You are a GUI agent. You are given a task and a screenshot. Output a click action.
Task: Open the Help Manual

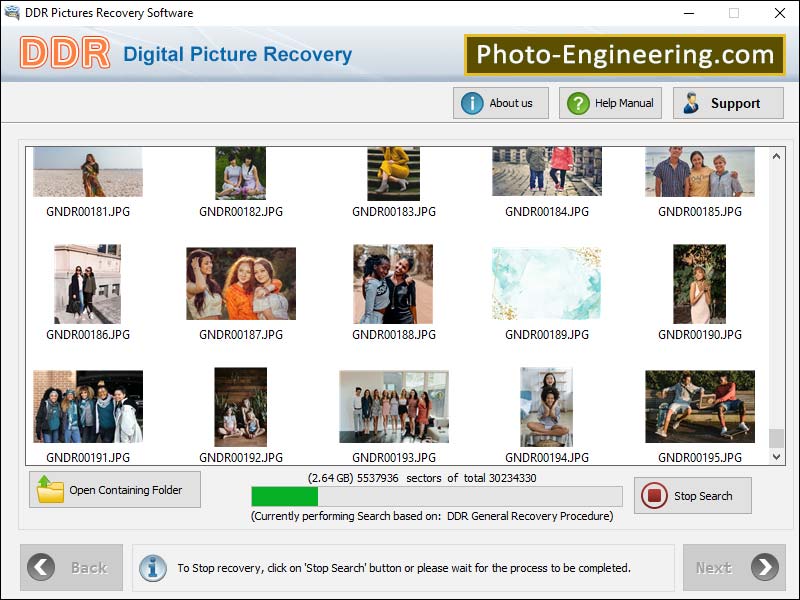click(x=610, y=102)
